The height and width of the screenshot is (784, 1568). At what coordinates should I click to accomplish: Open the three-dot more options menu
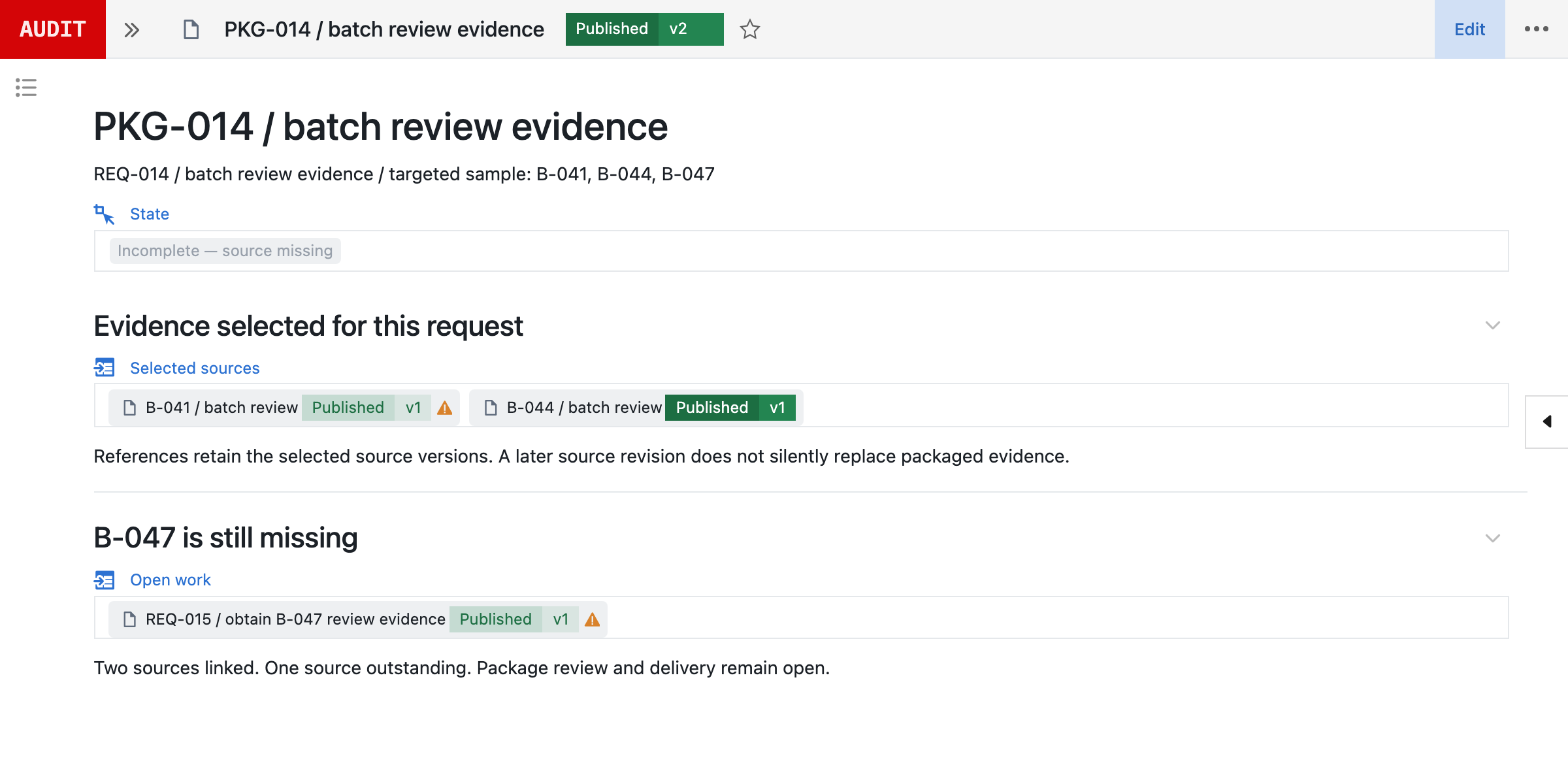tap(1537, 29)
